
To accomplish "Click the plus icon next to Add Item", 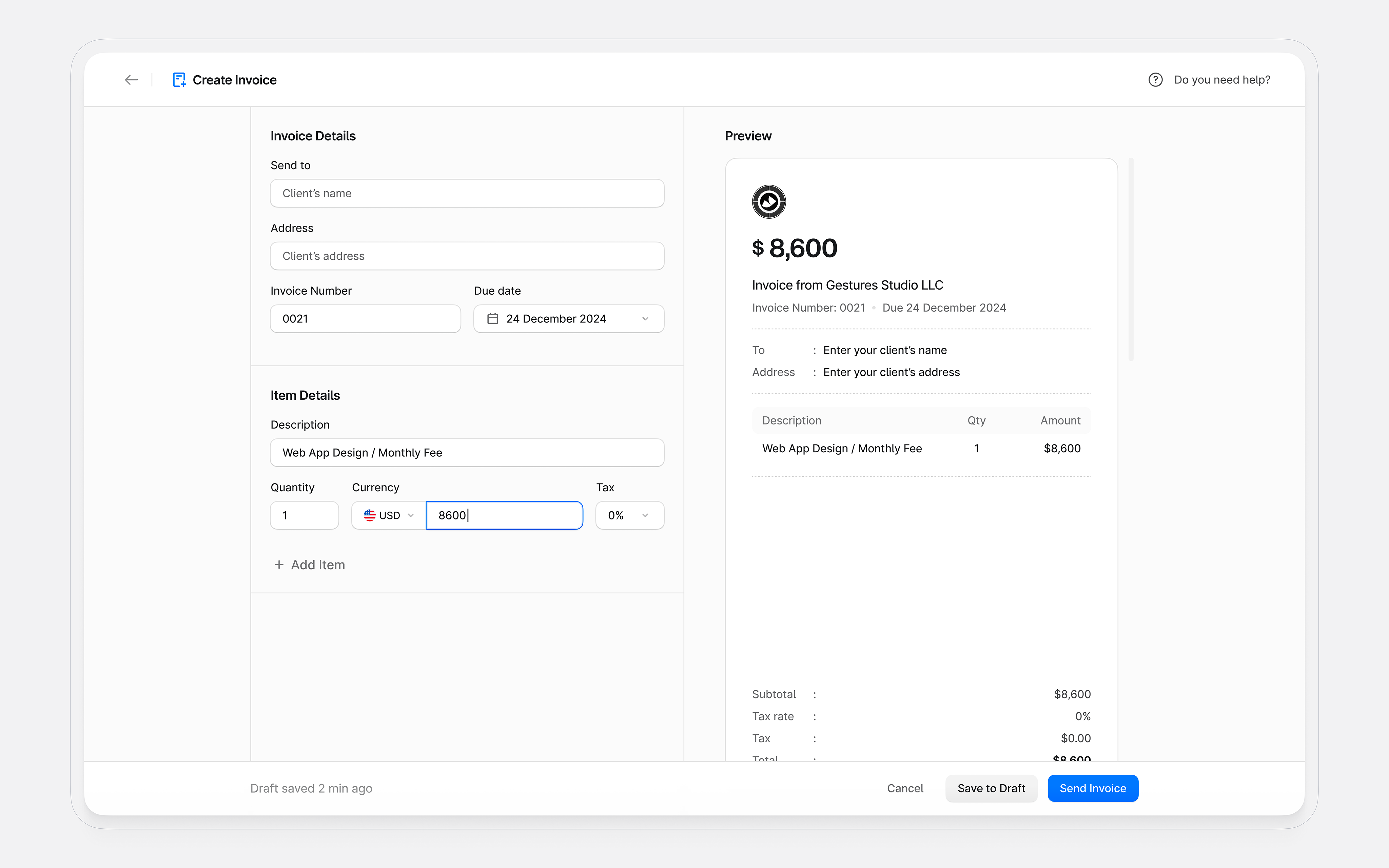I will (x=279, y=565).
